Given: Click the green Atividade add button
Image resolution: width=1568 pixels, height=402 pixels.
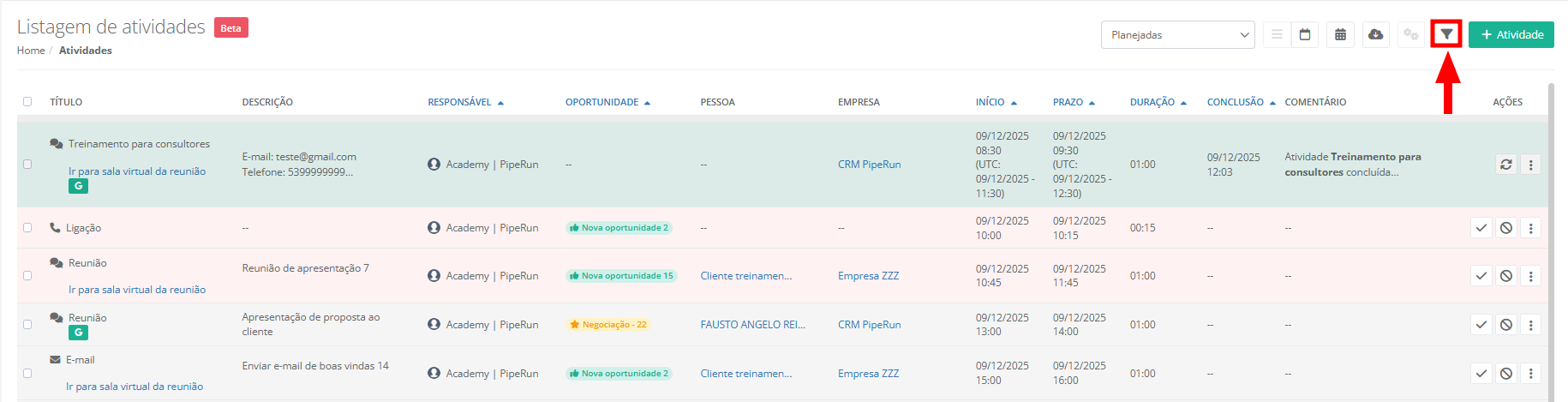Looking at the screenshot, I should [x=1511, y=35].
